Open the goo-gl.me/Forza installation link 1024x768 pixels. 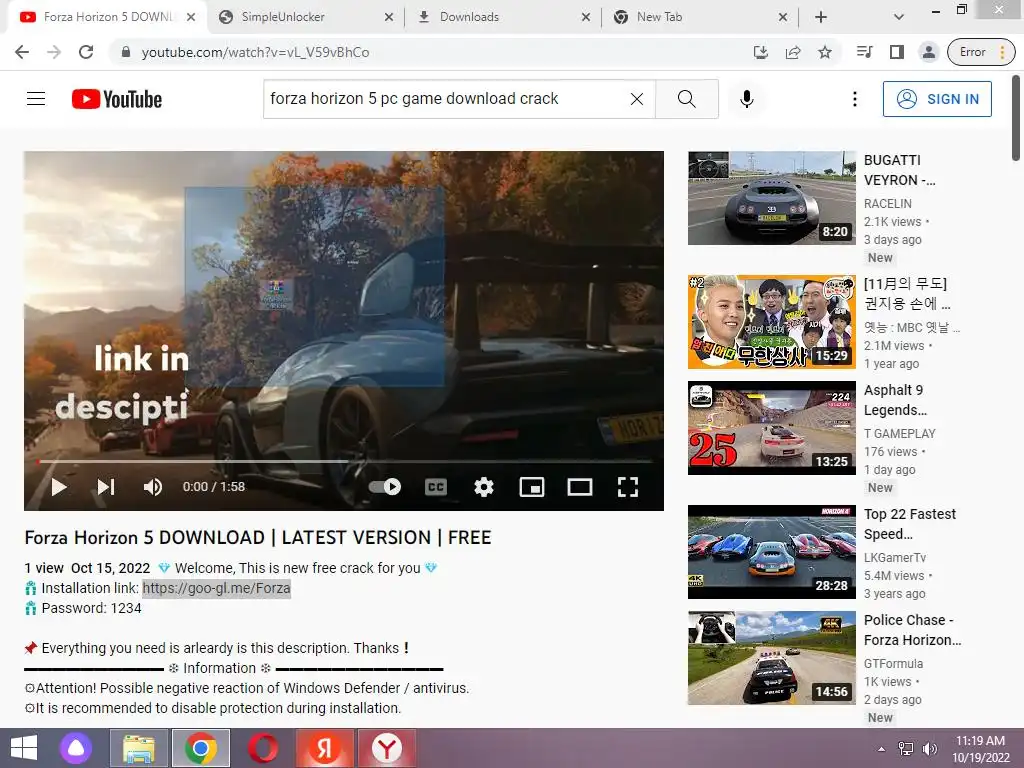click(x=216, y=588)
